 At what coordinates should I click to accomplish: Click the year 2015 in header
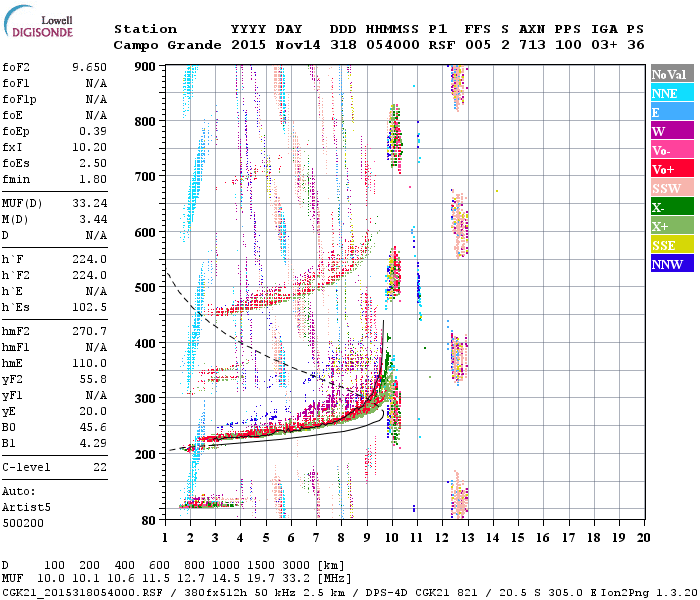(x=248, y=45)
